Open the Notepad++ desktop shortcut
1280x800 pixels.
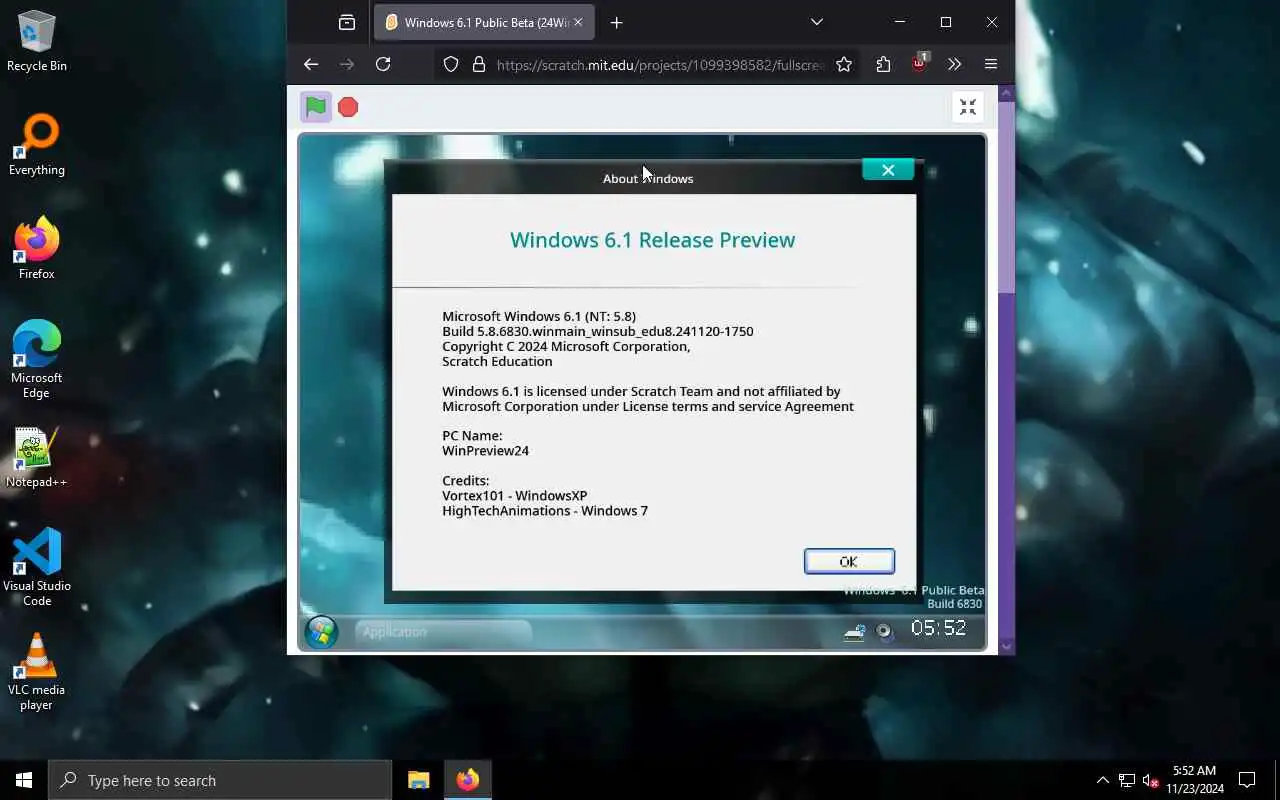click(x=37, y=457)
